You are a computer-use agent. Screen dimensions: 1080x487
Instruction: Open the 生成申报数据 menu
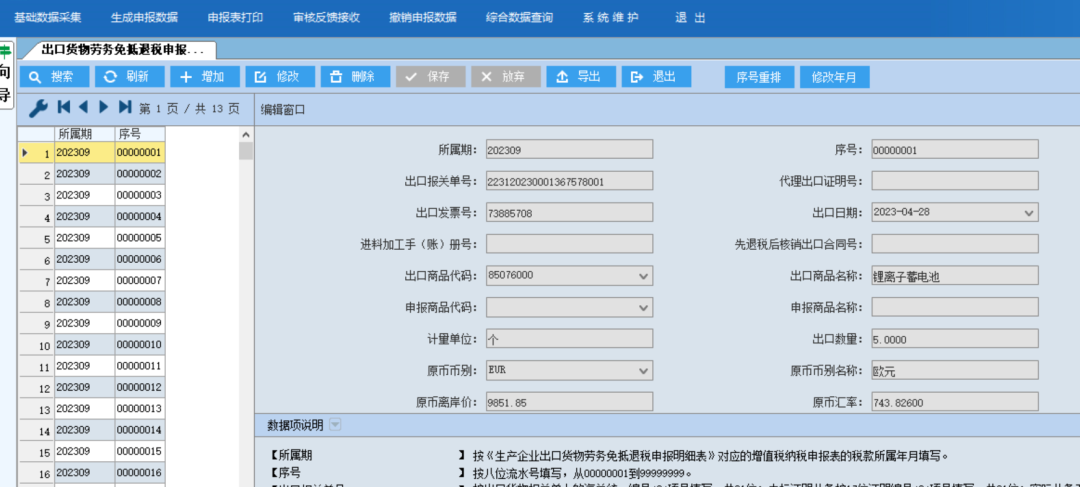144,18
